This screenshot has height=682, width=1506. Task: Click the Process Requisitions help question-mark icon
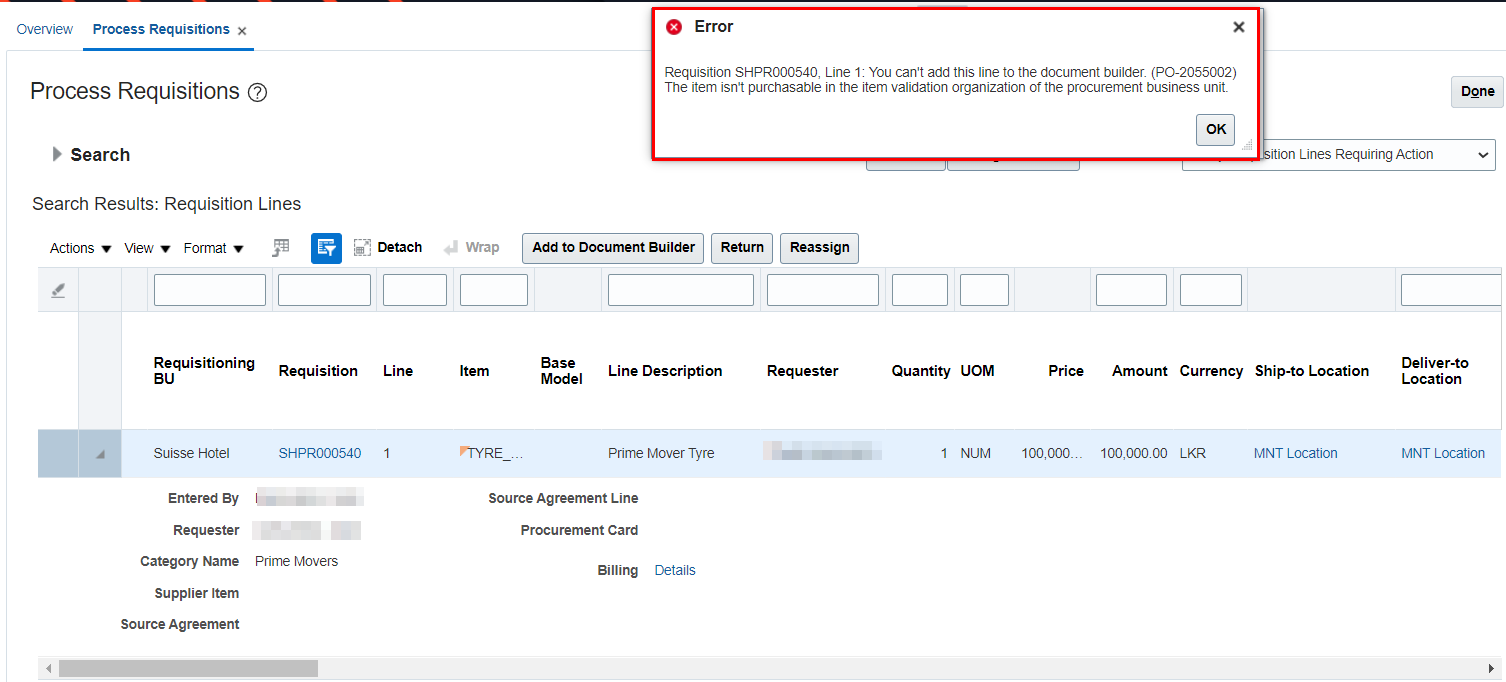[257, 93]
